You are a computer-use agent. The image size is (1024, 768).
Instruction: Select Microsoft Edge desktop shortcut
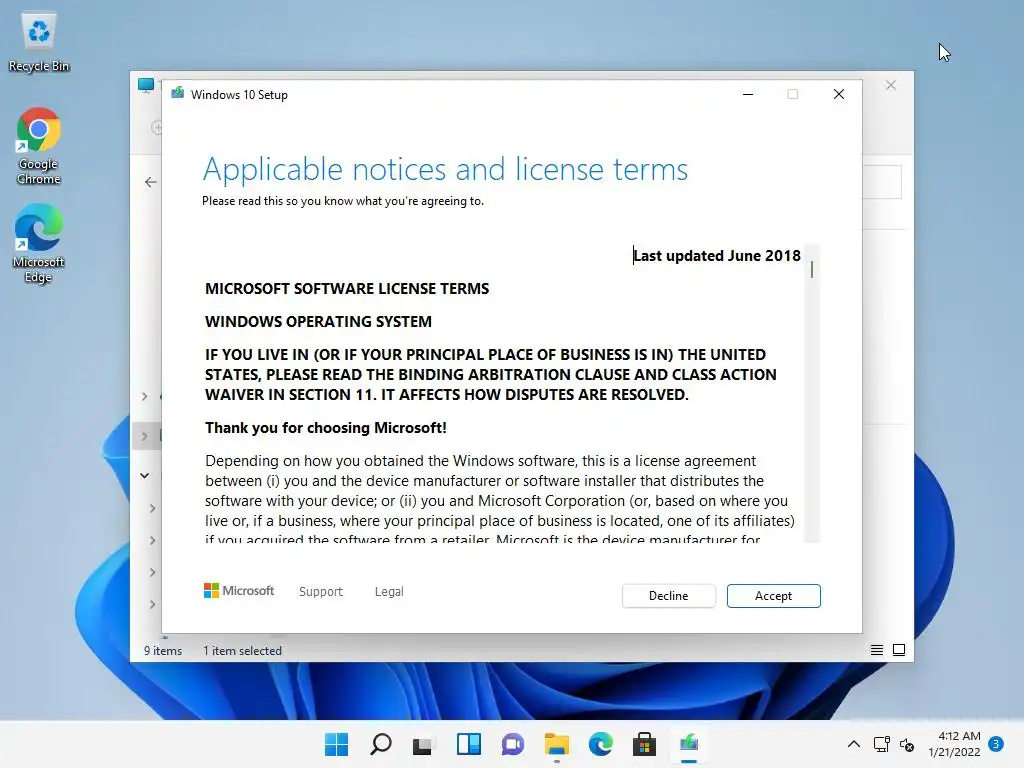tap(39, 244)
